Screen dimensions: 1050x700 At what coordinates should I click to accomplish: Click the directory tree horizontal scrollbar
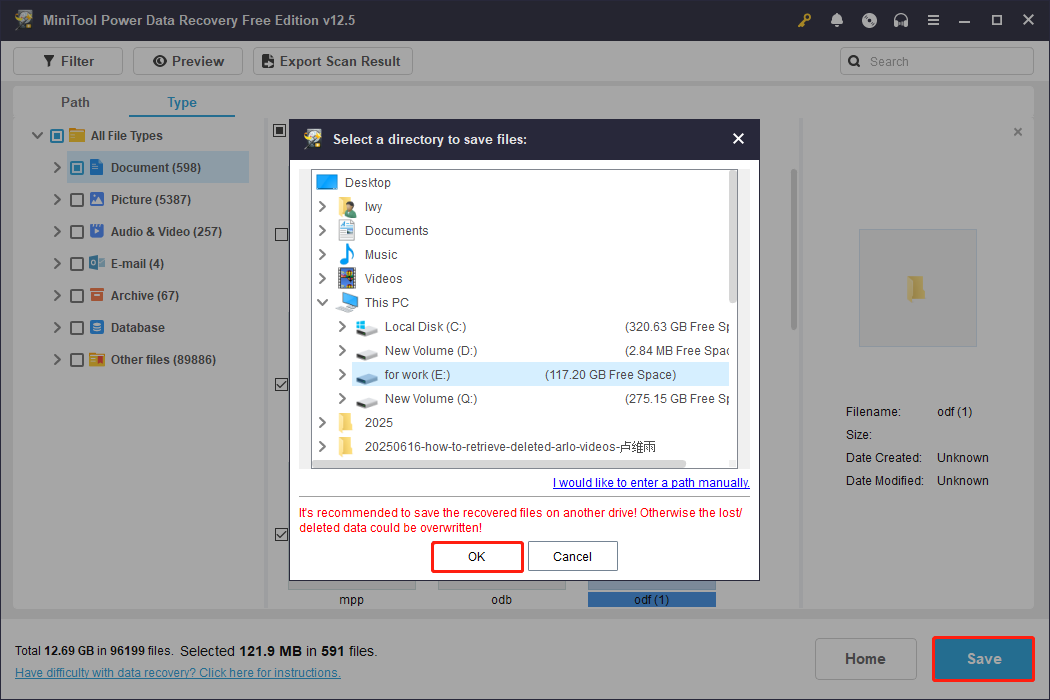pyautogui.click(x=500, y=464)
